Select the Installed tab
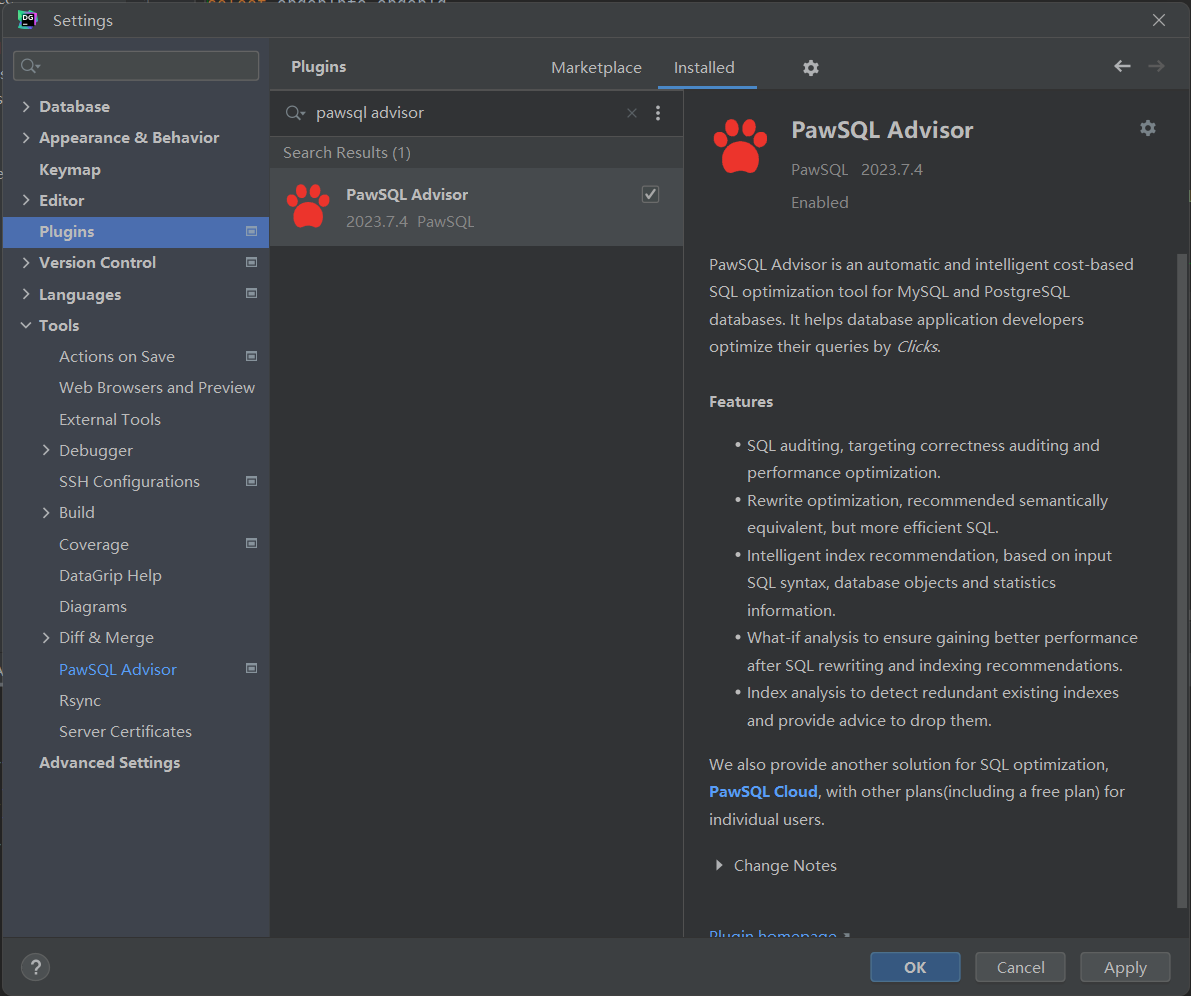The height and width of the screenshot is (996, 1191). (704, 68)
